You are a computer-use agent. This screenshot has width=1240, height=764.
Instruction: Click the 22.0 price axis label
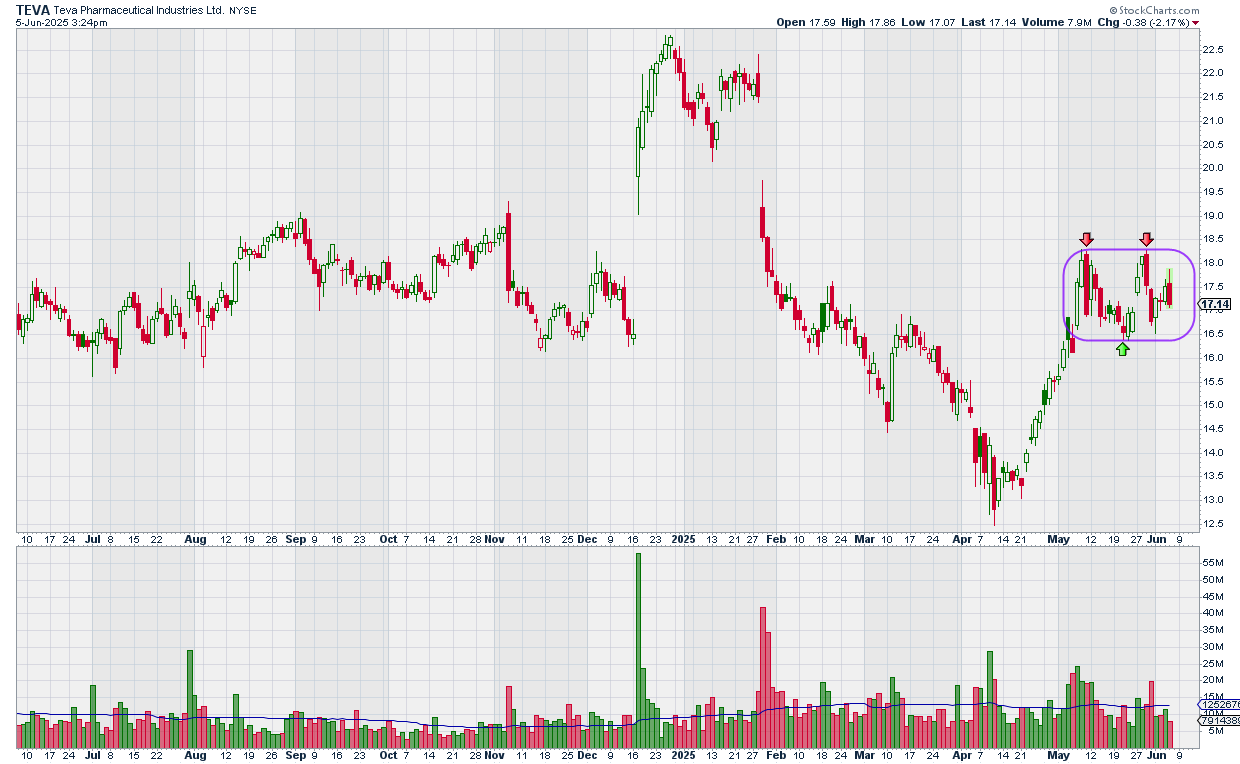click(1213, 73)
